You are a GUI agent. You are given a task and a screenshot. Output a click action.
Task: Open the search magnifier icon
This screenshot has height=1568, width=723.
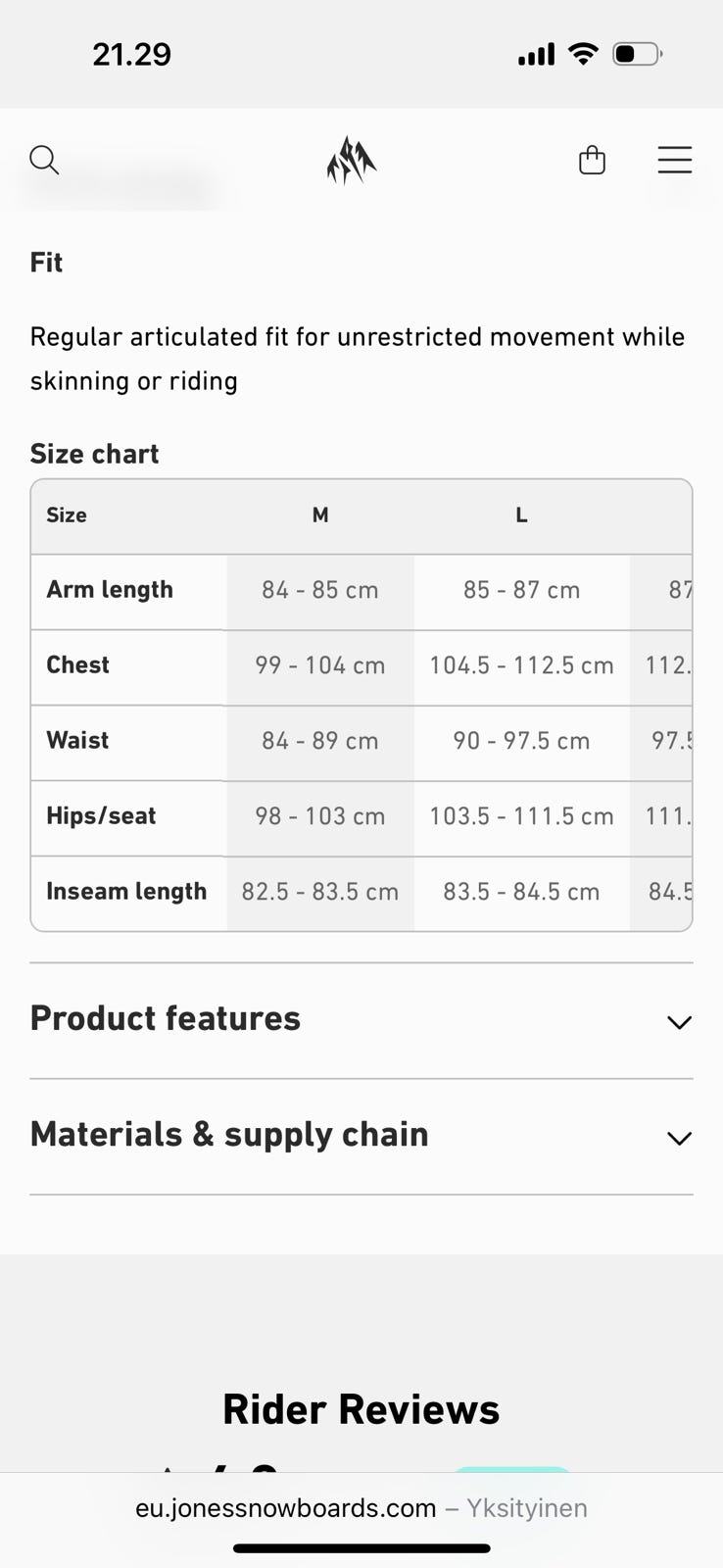pos(44,160)
